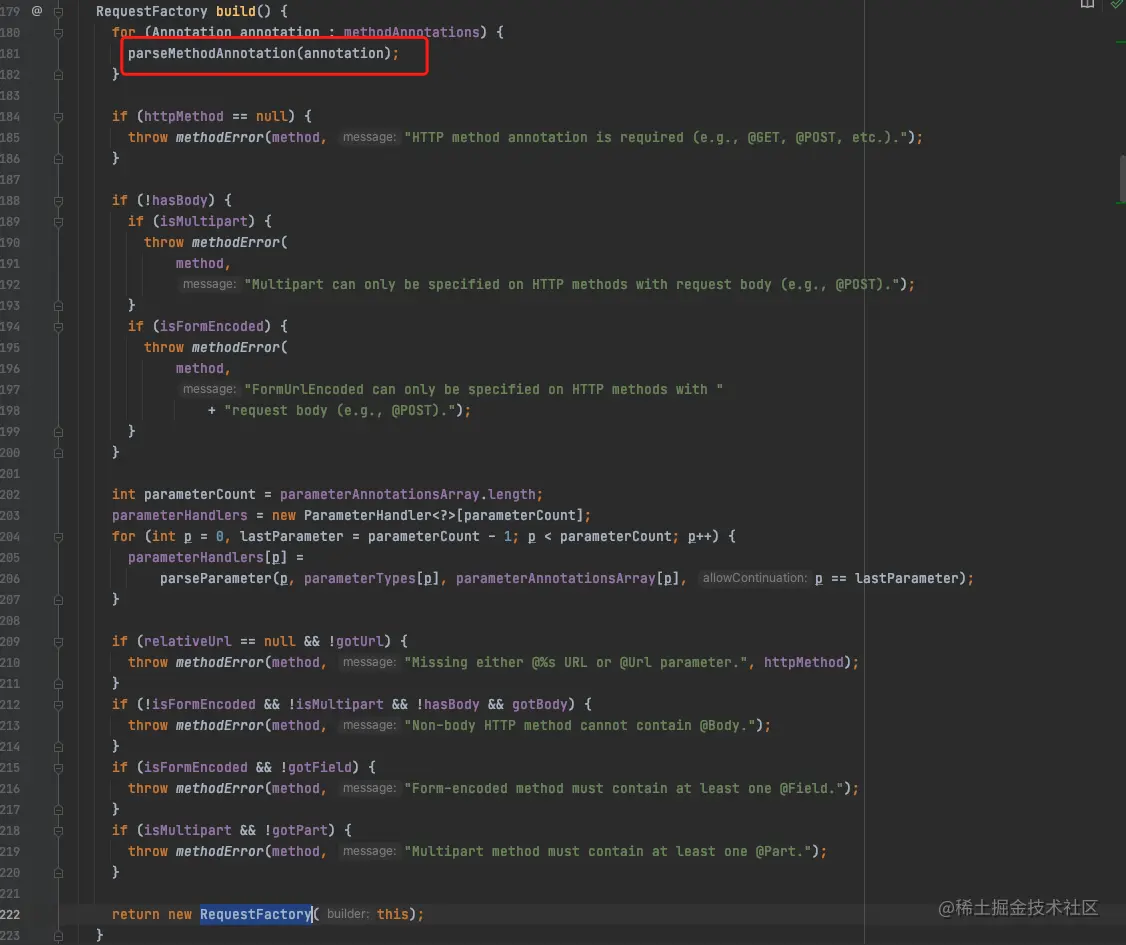This screenshot has height=945, width=1126.
Task: Click the fold end marker on line 200
Action: point(58,452)
